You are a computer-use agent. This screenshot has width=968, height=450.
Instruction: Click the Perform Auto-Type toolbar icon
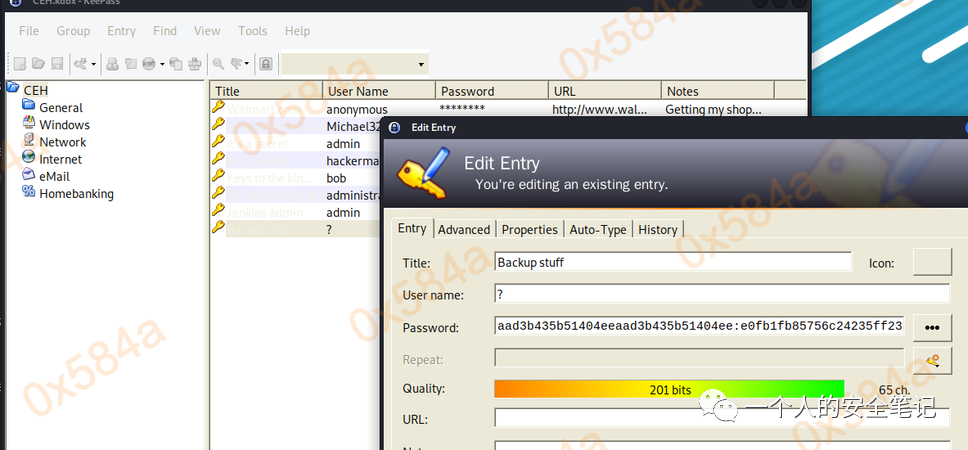pos(195,64)
